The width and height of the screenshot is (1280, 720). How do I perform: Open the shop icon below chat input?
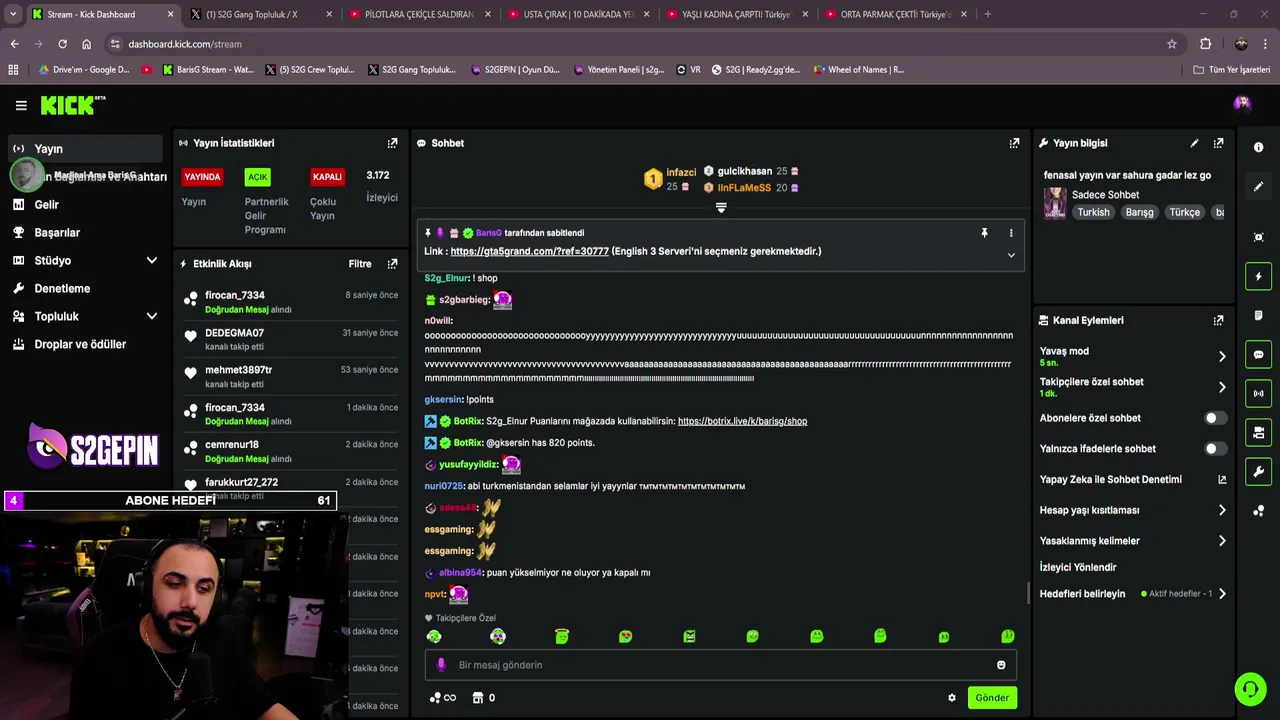tap(478, 698)
